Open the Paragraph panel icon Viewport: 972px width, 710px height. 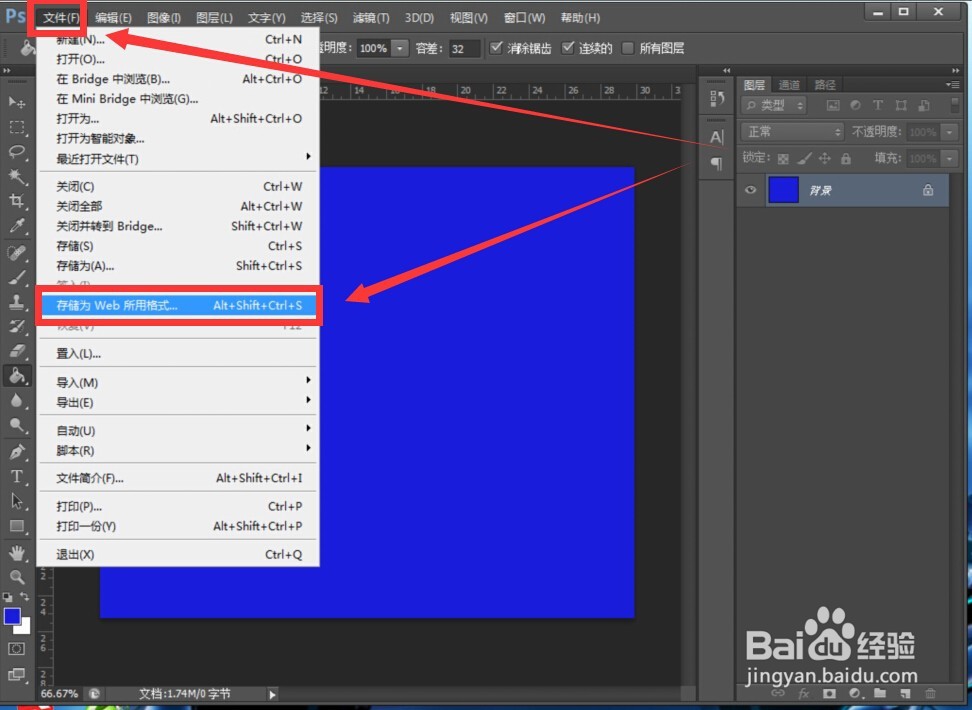coord(717,164)
